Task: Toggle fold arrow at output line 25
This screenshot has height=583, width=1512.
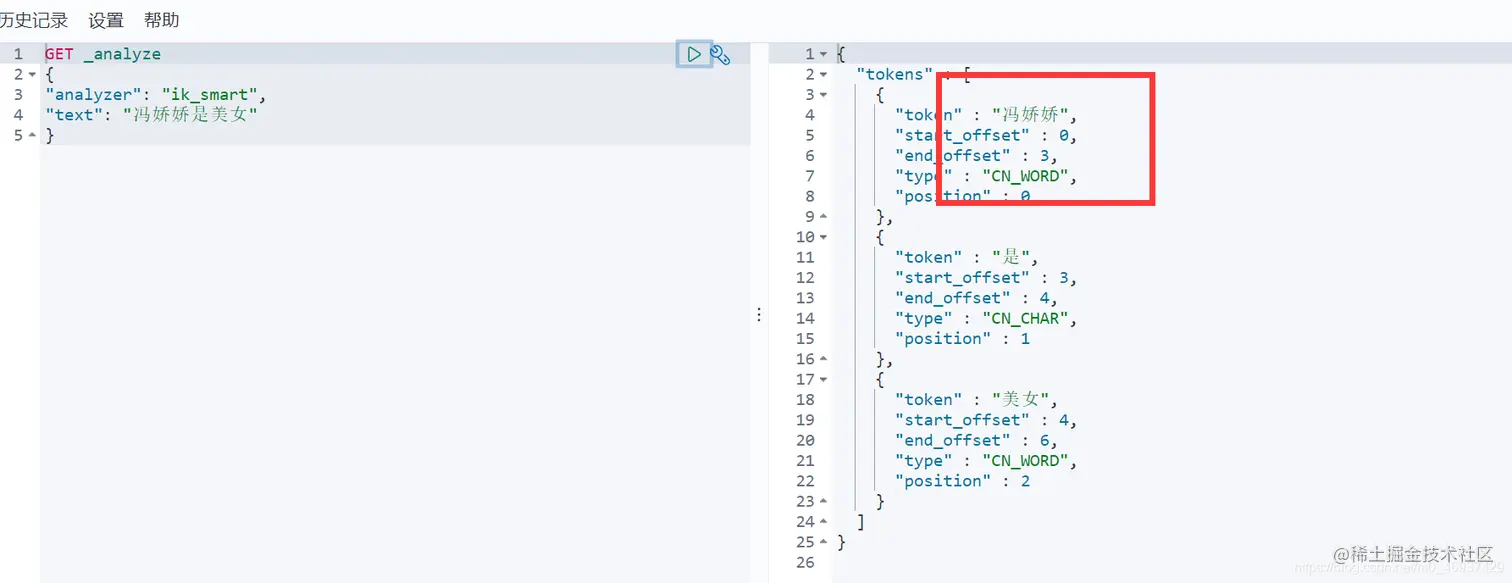Action: pyautogui.click(x=823, y=542)
